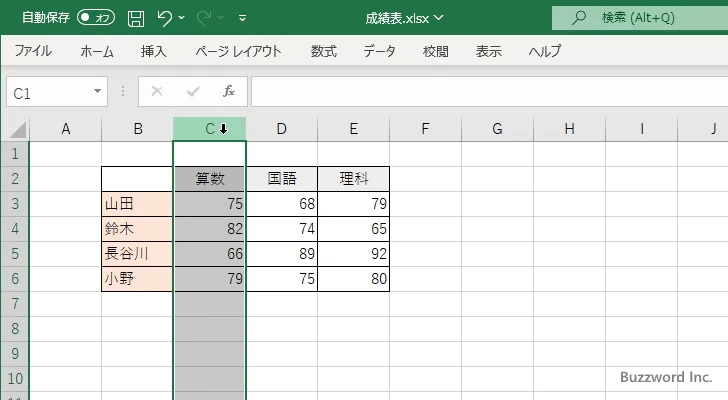Click the Select All corner triangle

[x=17, y=129]
